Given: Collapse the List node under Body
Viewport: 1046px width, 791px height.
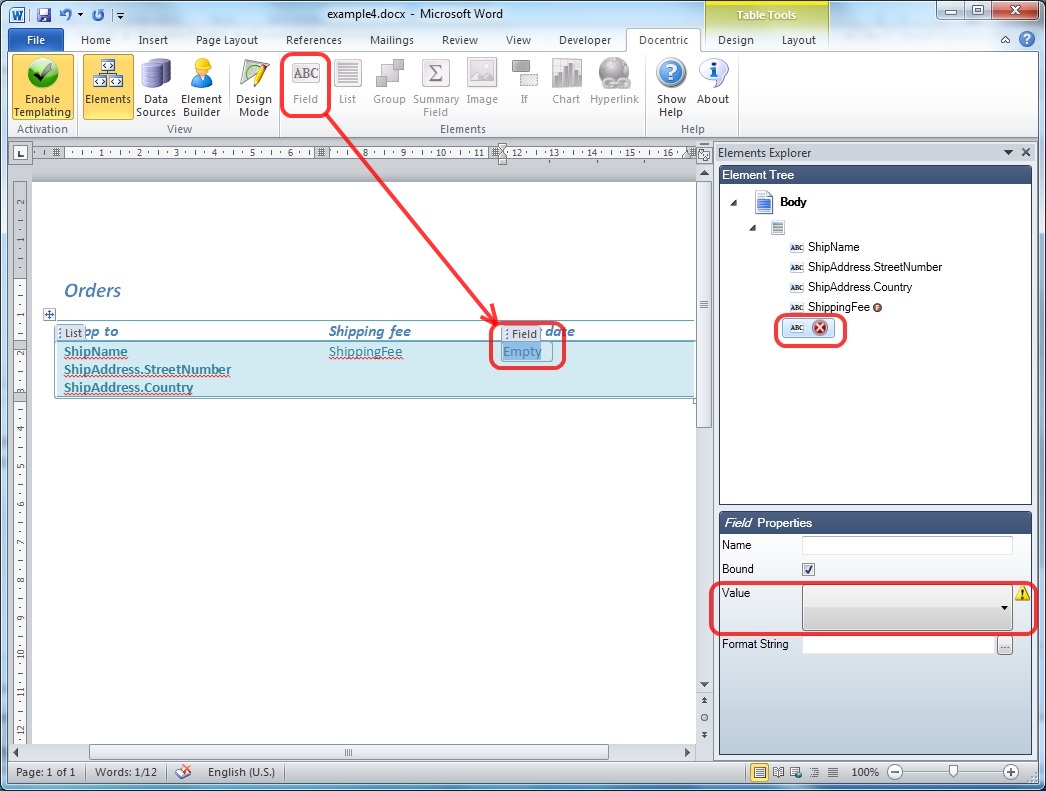Looking at the screenshot, I should pos(753,227).
